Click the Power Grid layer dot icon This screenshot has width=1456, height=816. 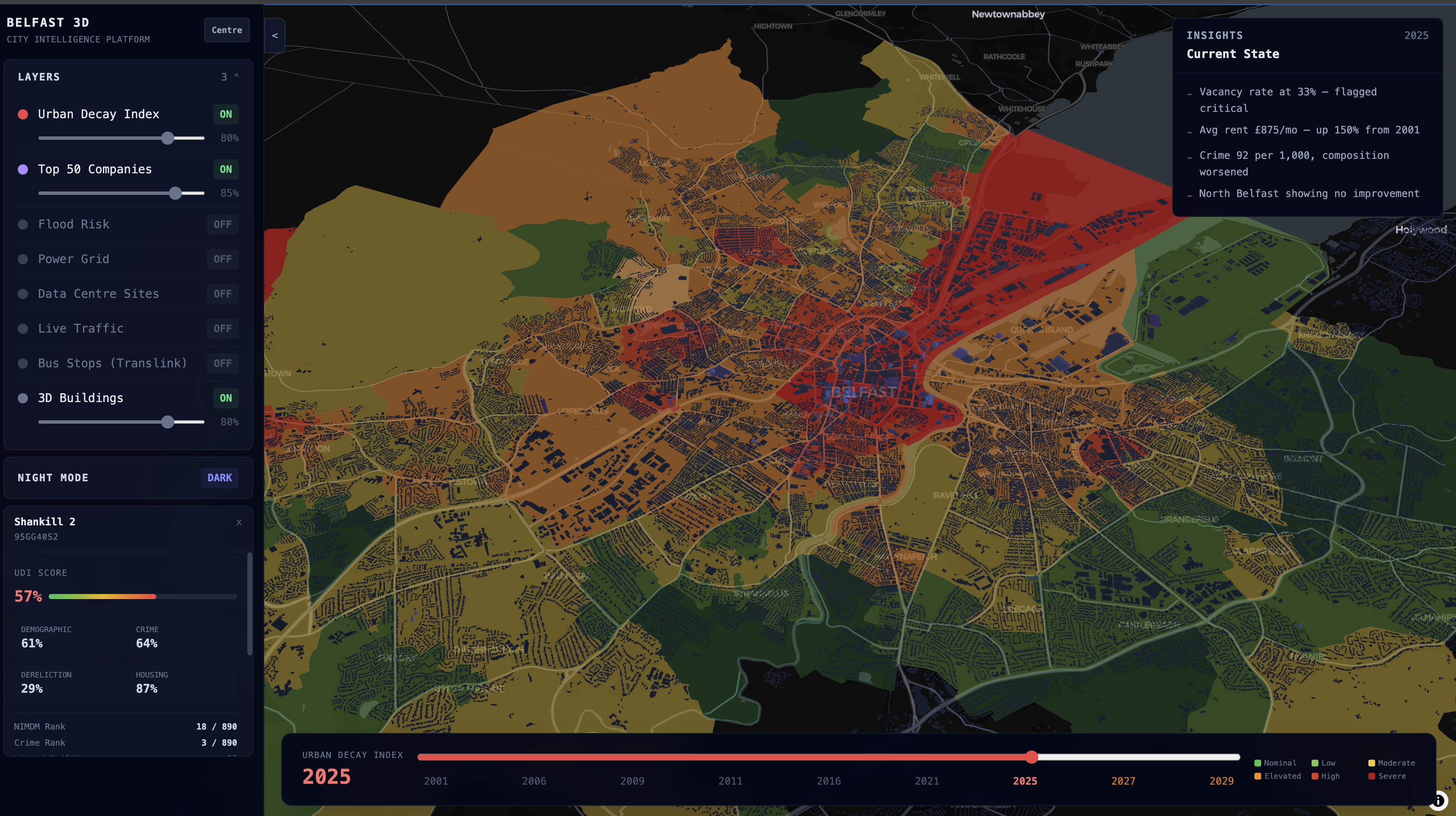tap(23, 259)
